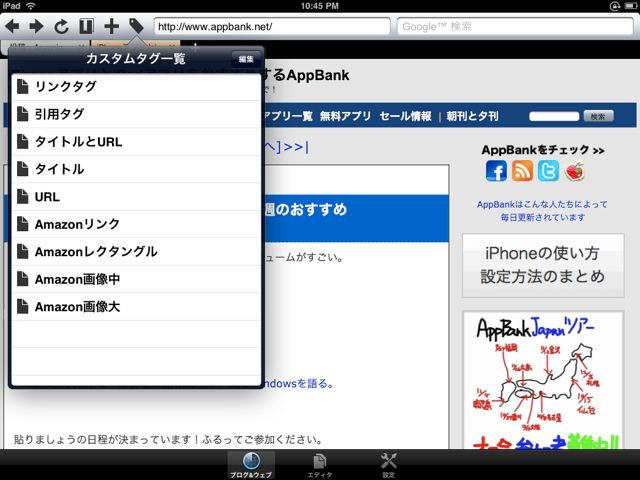The image size is (640, 480).
Task: Open the 設定 bottom tab
Action: click(x=388, y=465)
